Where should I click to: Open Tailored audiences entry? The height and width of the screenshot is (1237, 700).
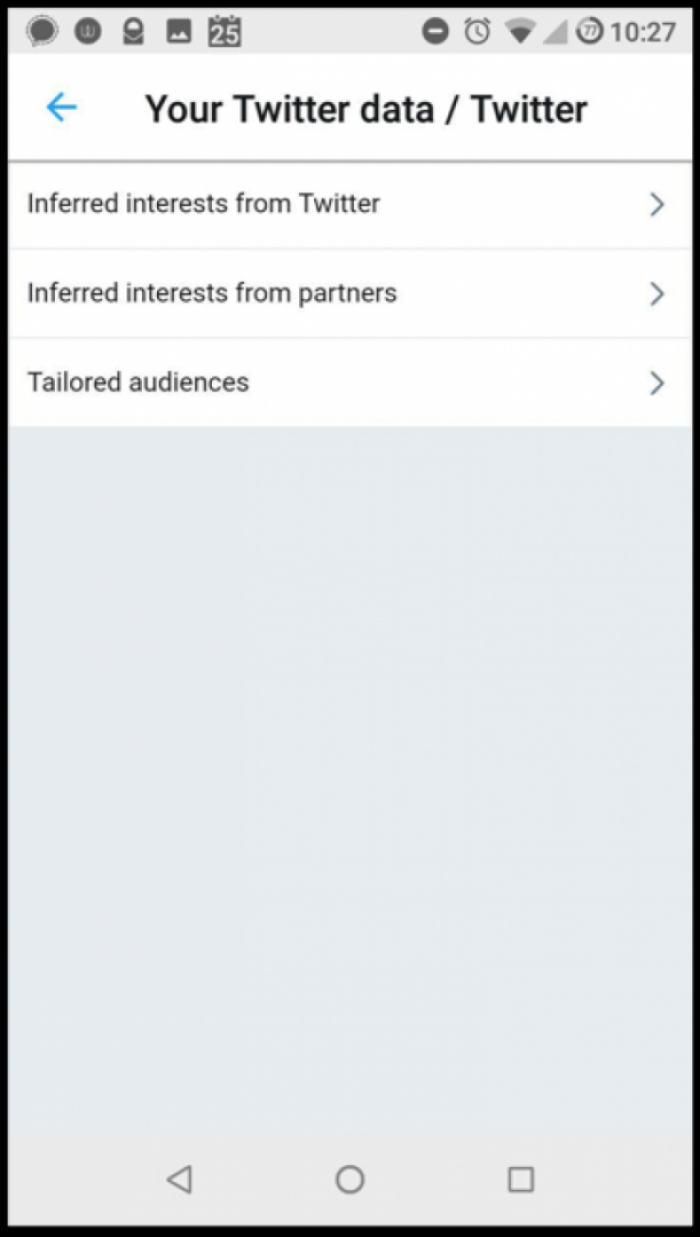(350, 383)
